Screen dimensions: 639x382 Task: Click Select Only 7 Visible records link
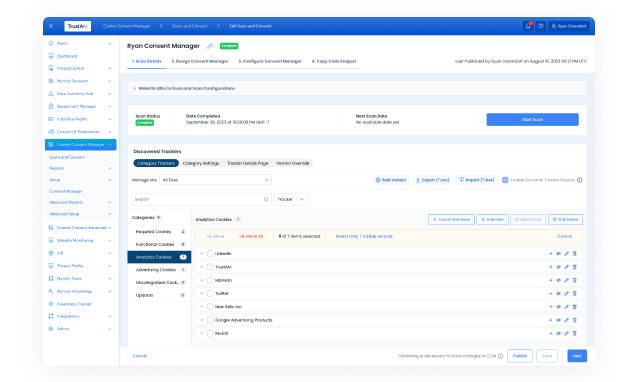(x=364, y=236)
